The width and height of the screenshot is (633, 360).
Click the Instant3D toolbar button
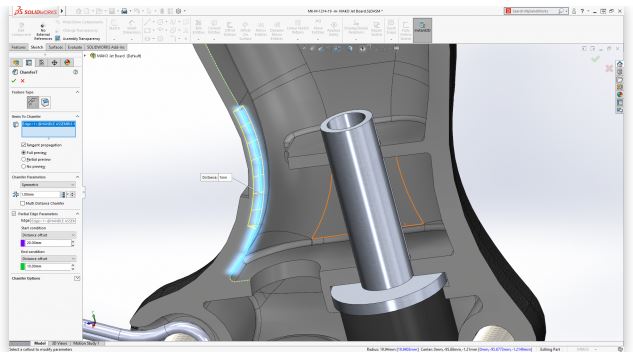tap(422, 30)
